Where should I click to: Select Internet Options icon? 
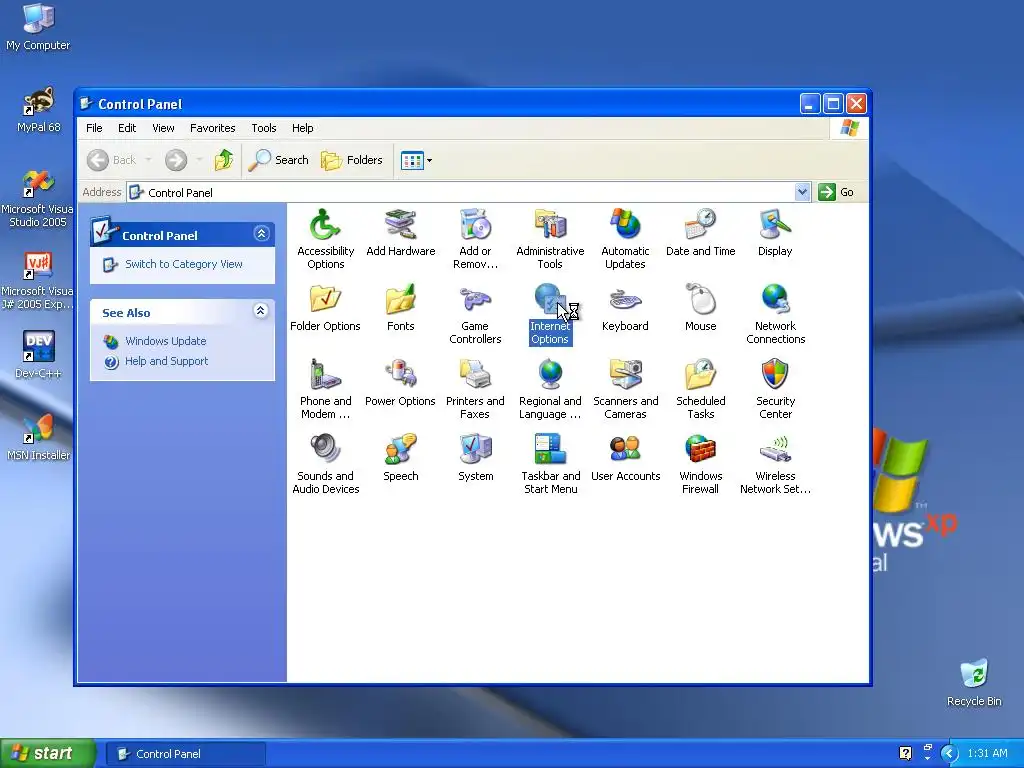pos(550,300)
